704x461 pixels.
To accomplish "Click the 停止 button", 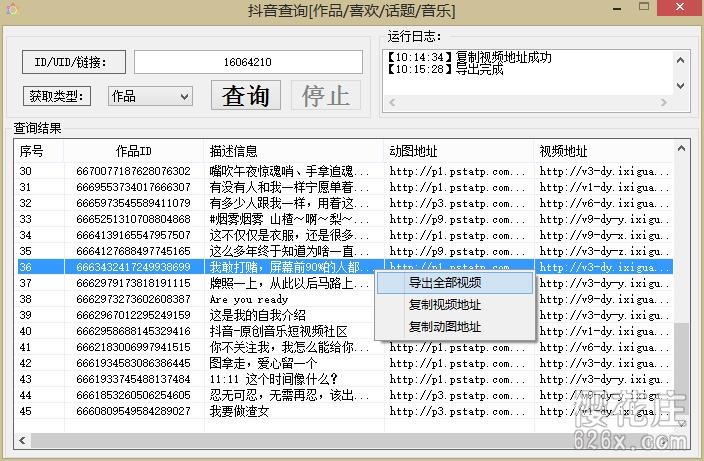I will tap(326, 95).
